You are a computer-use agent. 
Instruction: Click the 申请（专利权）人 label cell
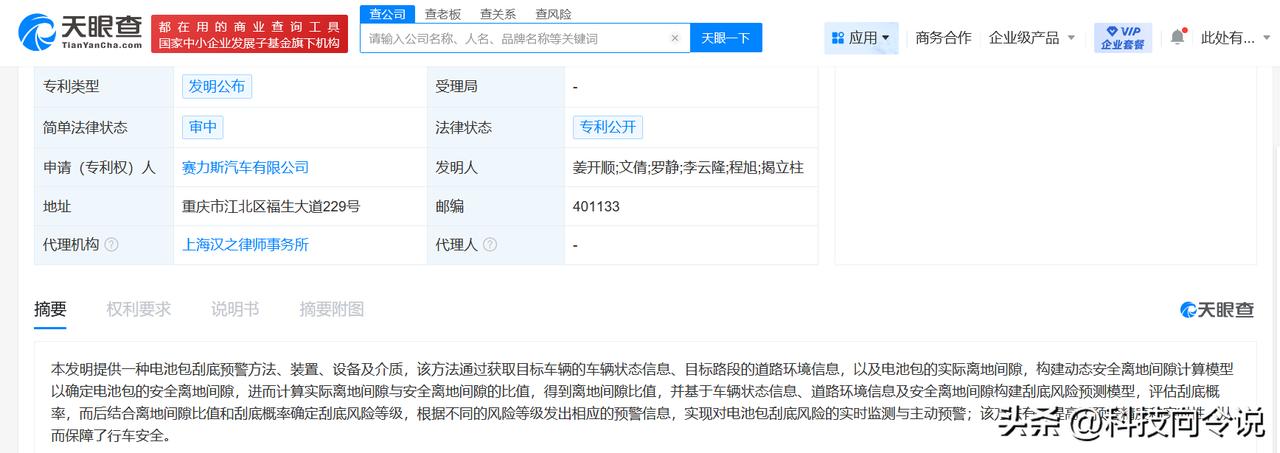tap(104, 167)
